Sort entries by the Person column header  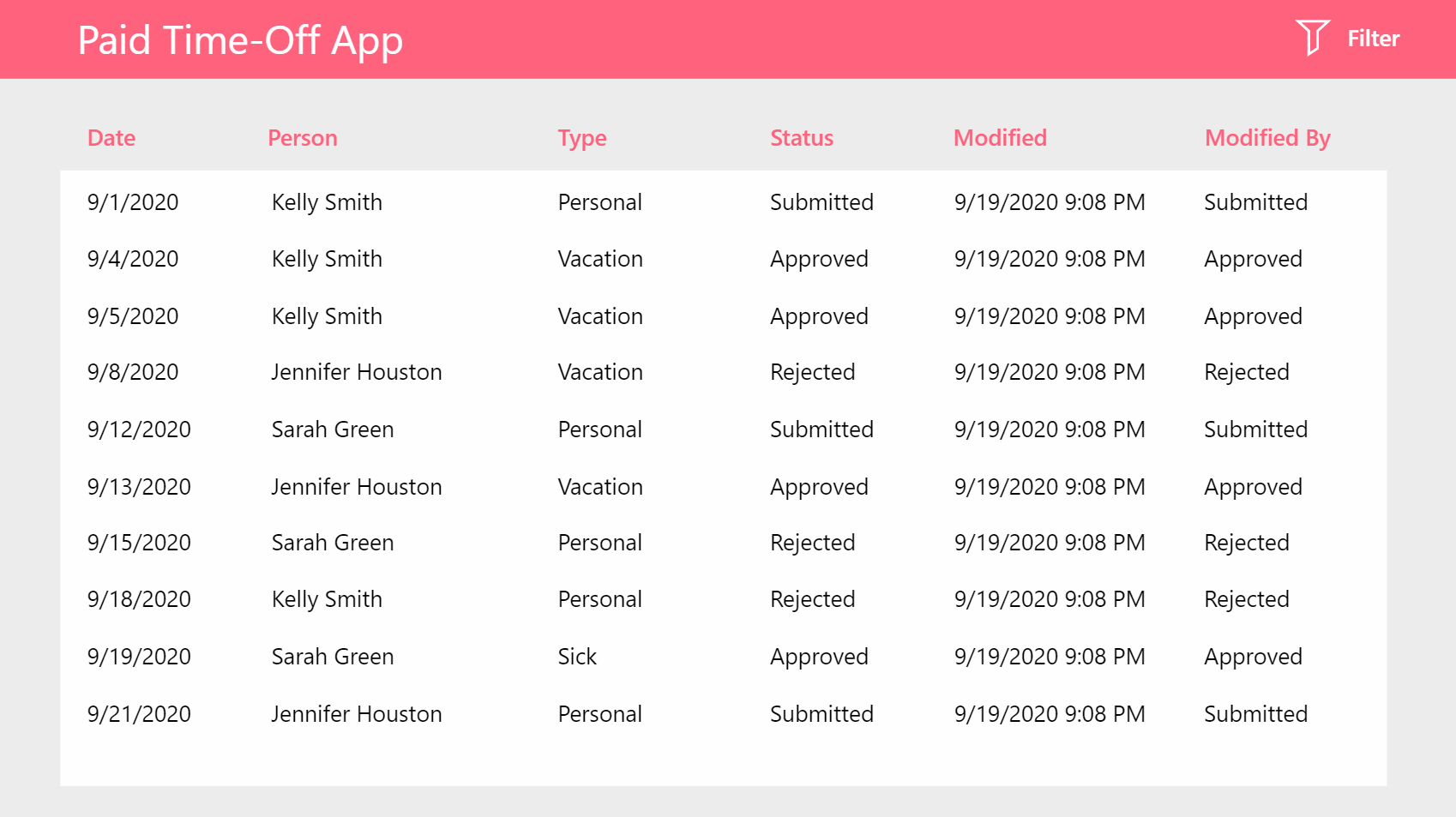303,137
